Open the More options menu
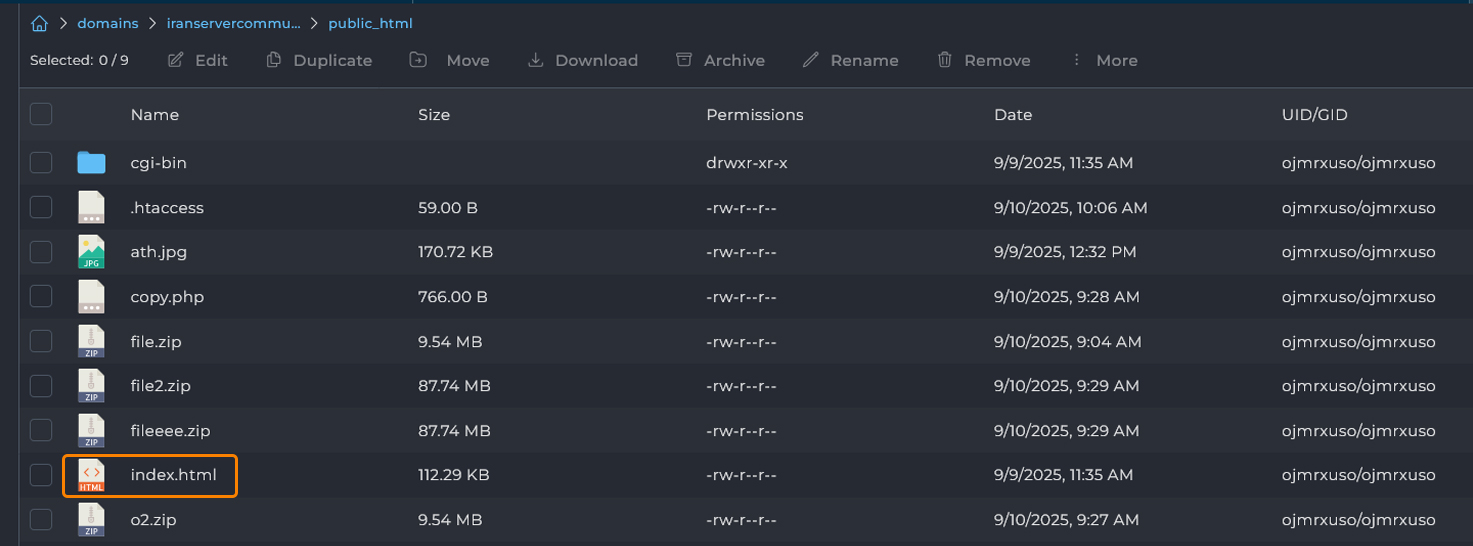This screenshot has width=1473, height=546. tap(1104, 60)
